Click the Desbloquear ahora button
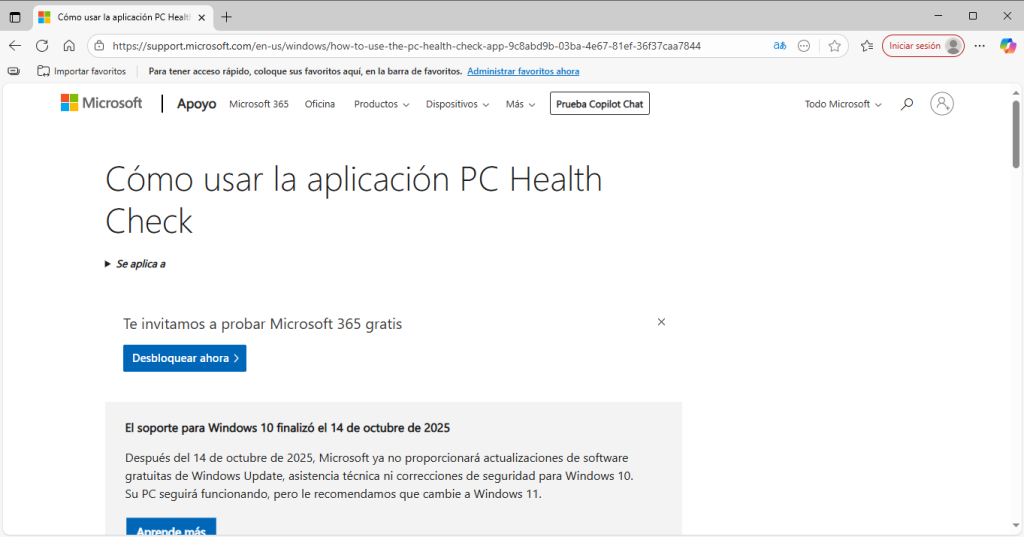The height and width of the screenshot is (537, 1024). coord(184,358)
